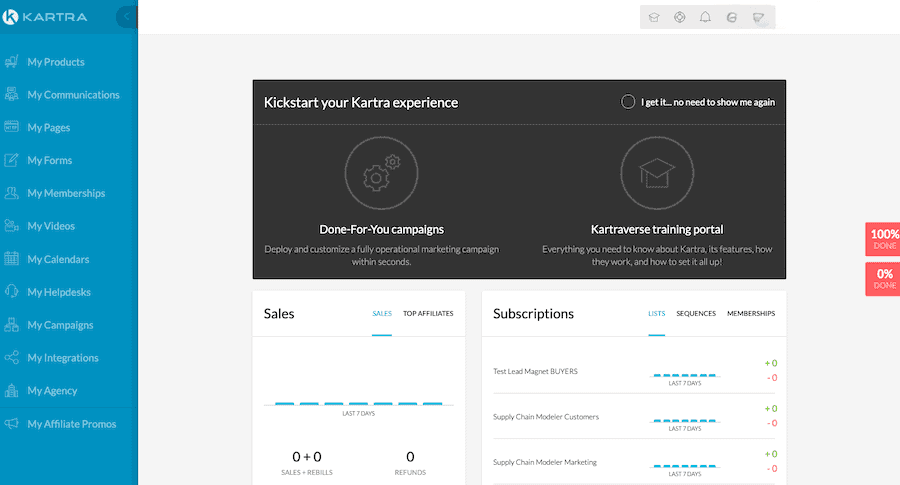Collapse the left sidebar with the arrow
Image resolution: width=900 pixels, height=485 pixels.
point(126,16)
